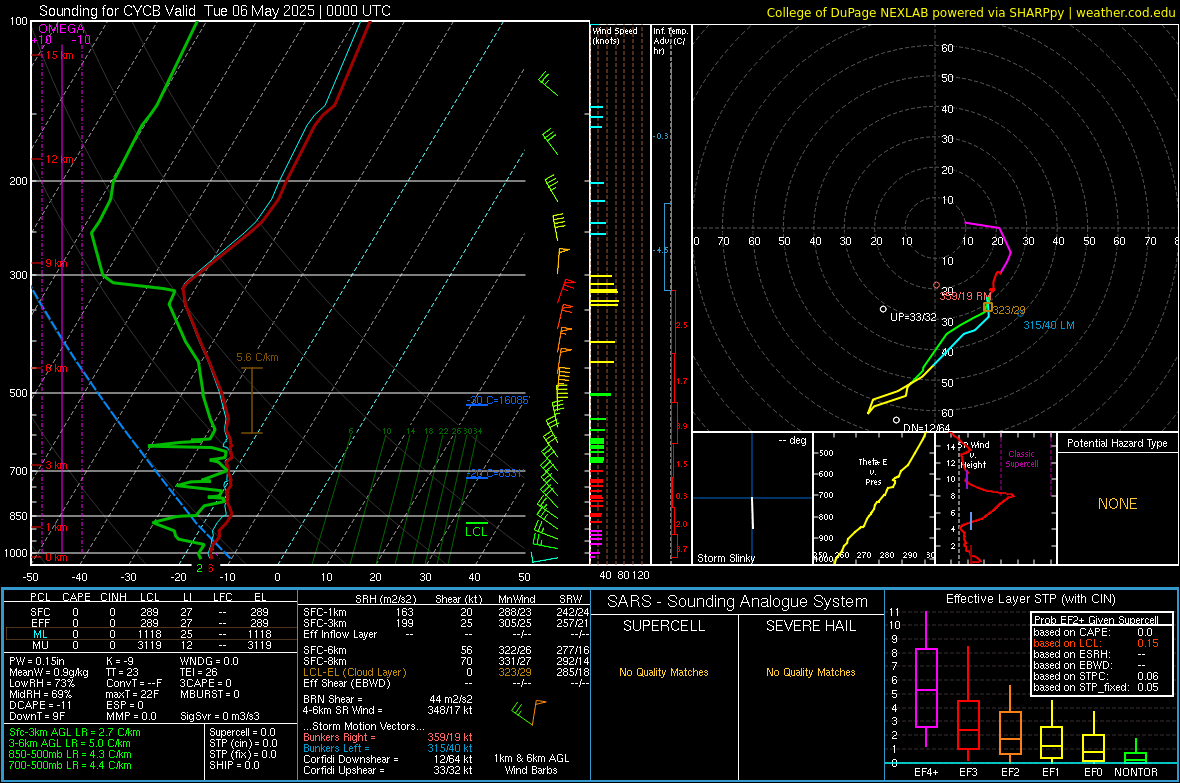Click the MeanW = 0.9g/kg value

tap(48, 672)
